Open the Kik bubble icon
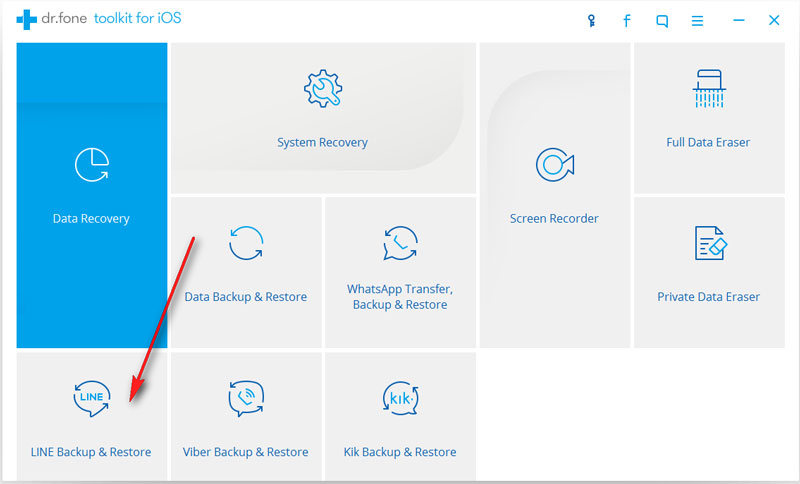Viewport: 800px width, 484px height. click(401, 398)
